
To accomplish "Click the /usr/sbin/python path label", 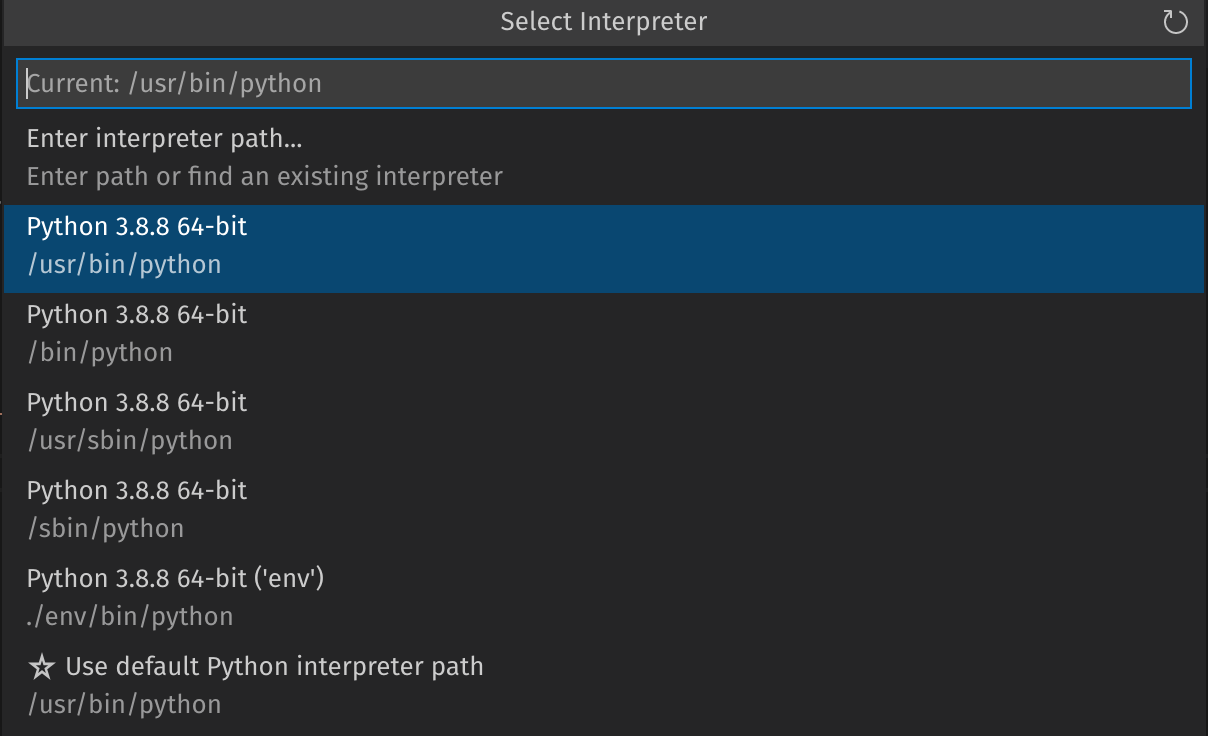I will 130,440.
